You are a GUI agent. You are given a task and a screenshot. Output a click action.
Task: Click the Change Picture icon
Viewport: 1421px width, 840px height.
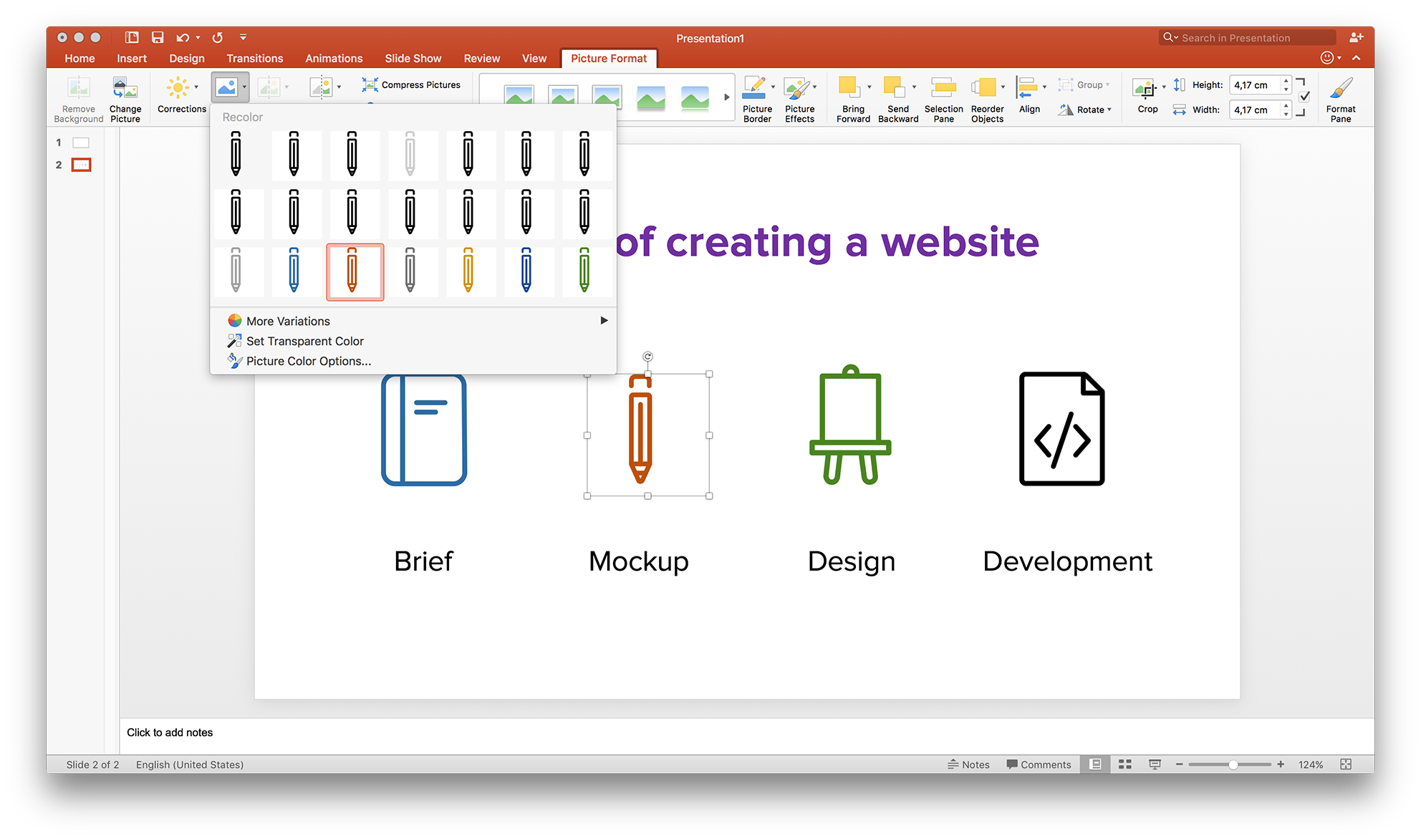click(x=125, y=97)
